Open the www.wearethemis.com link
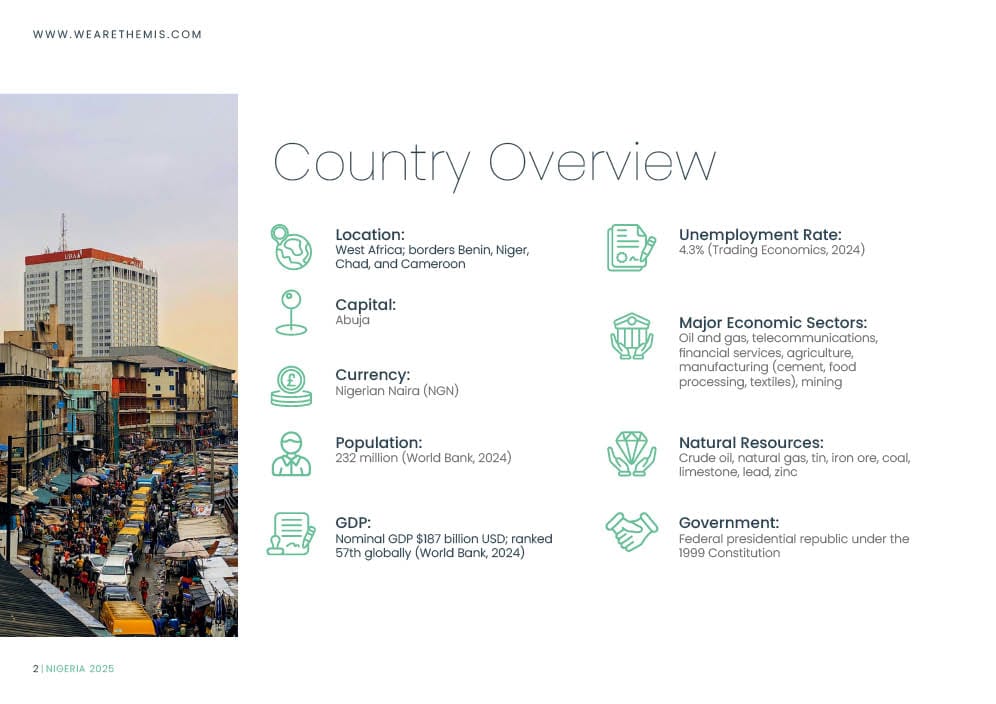This screenshot has width=996, height=704. click(x=118, y=34)
